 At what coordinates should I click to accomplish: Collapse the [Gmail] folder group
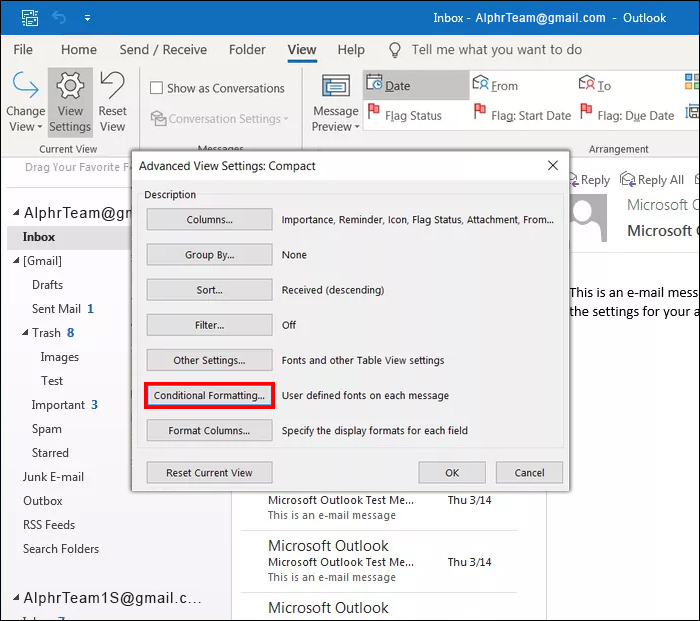point(16,260)
